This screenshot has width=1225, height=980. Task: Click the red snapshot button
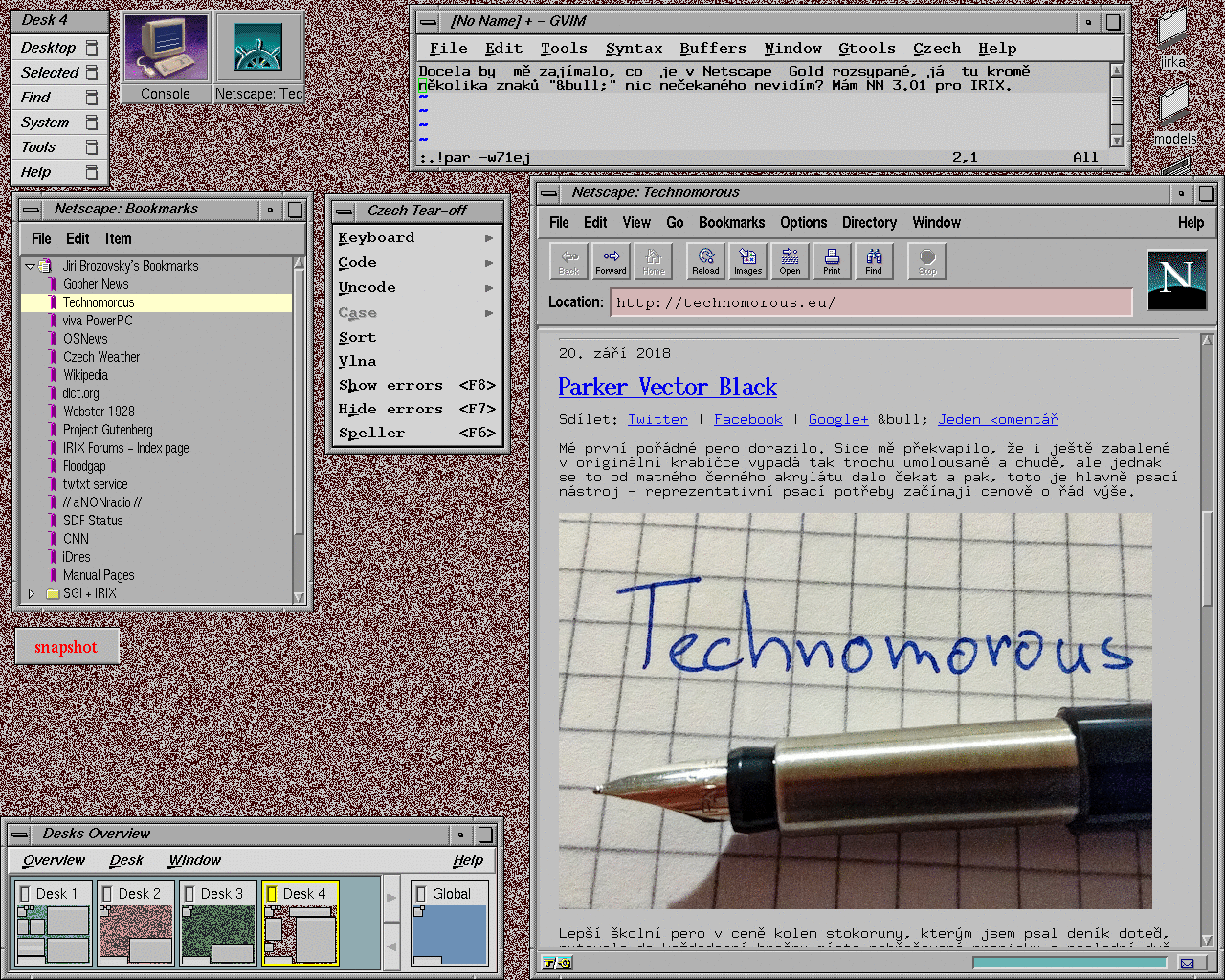(x=66, y=647)
